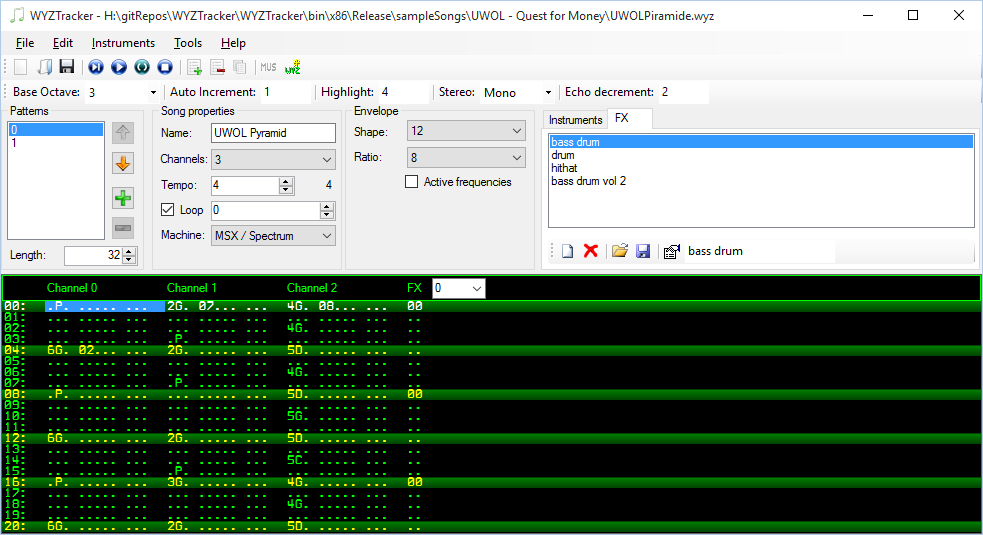Click the FX name field showing bass drum

tap(759, 251)
